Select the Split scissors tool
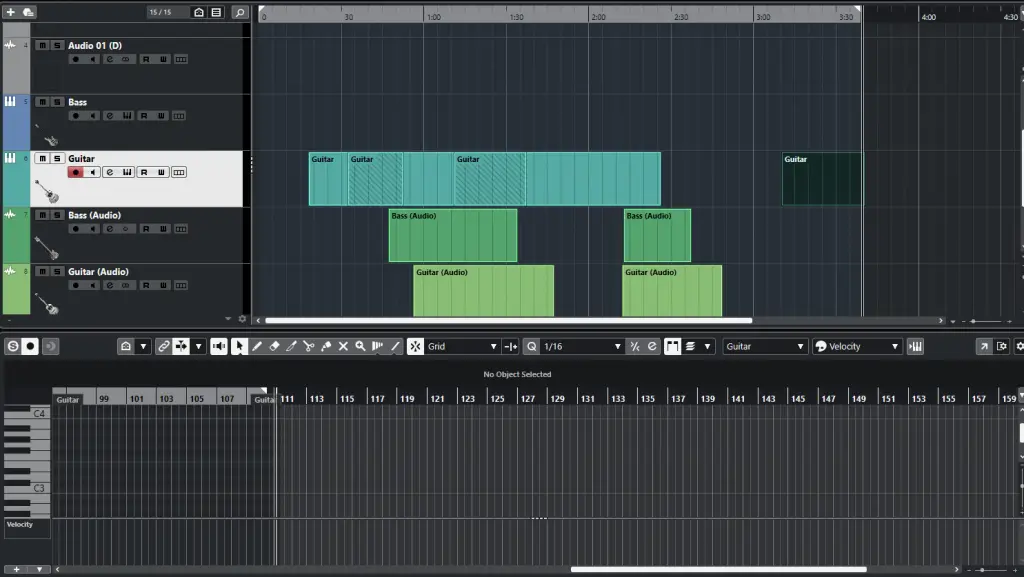The image size is (1024, 577). 309,346
